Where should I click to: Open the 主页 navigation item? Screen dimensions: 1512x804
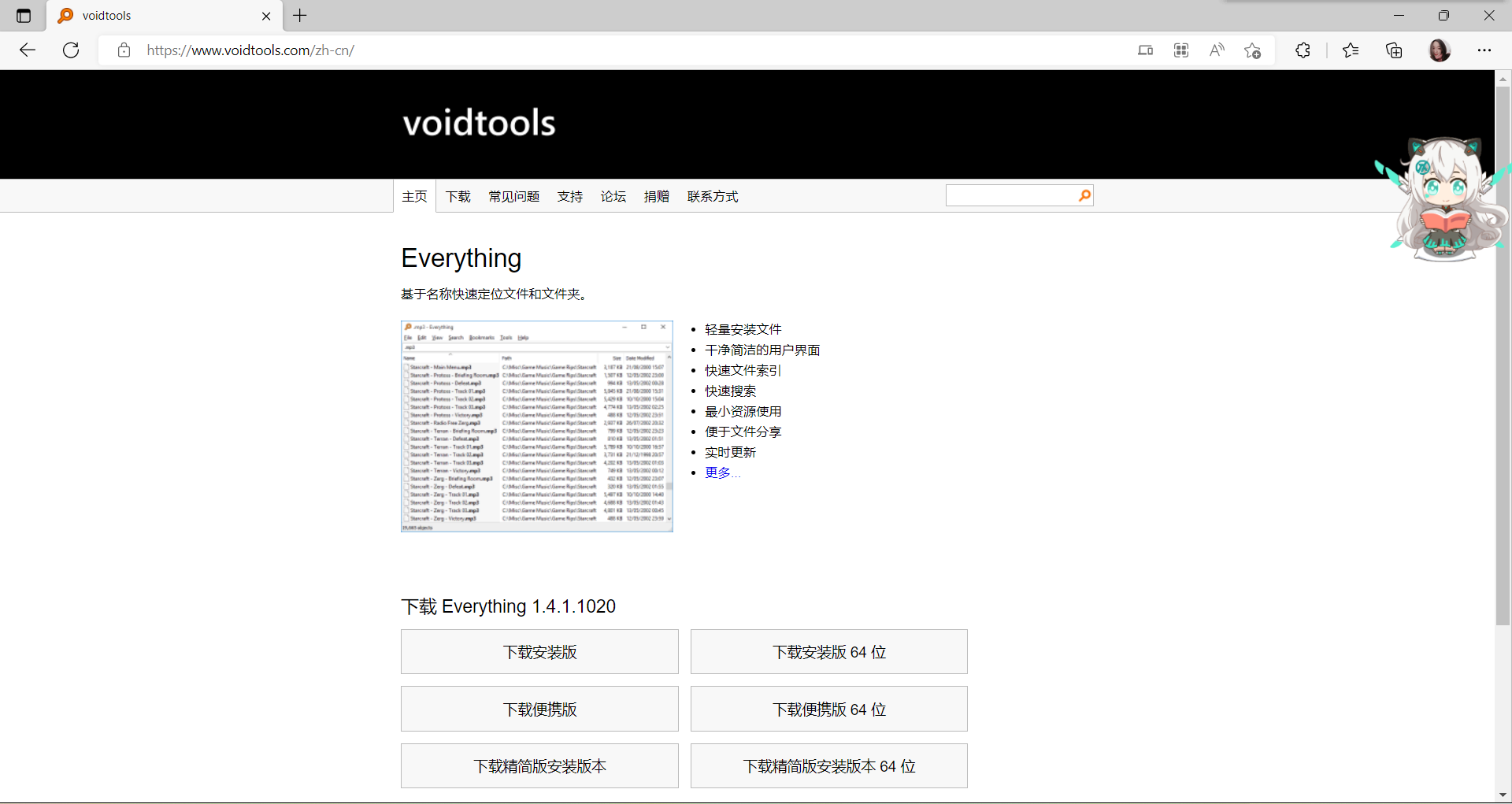coord(415,196)
